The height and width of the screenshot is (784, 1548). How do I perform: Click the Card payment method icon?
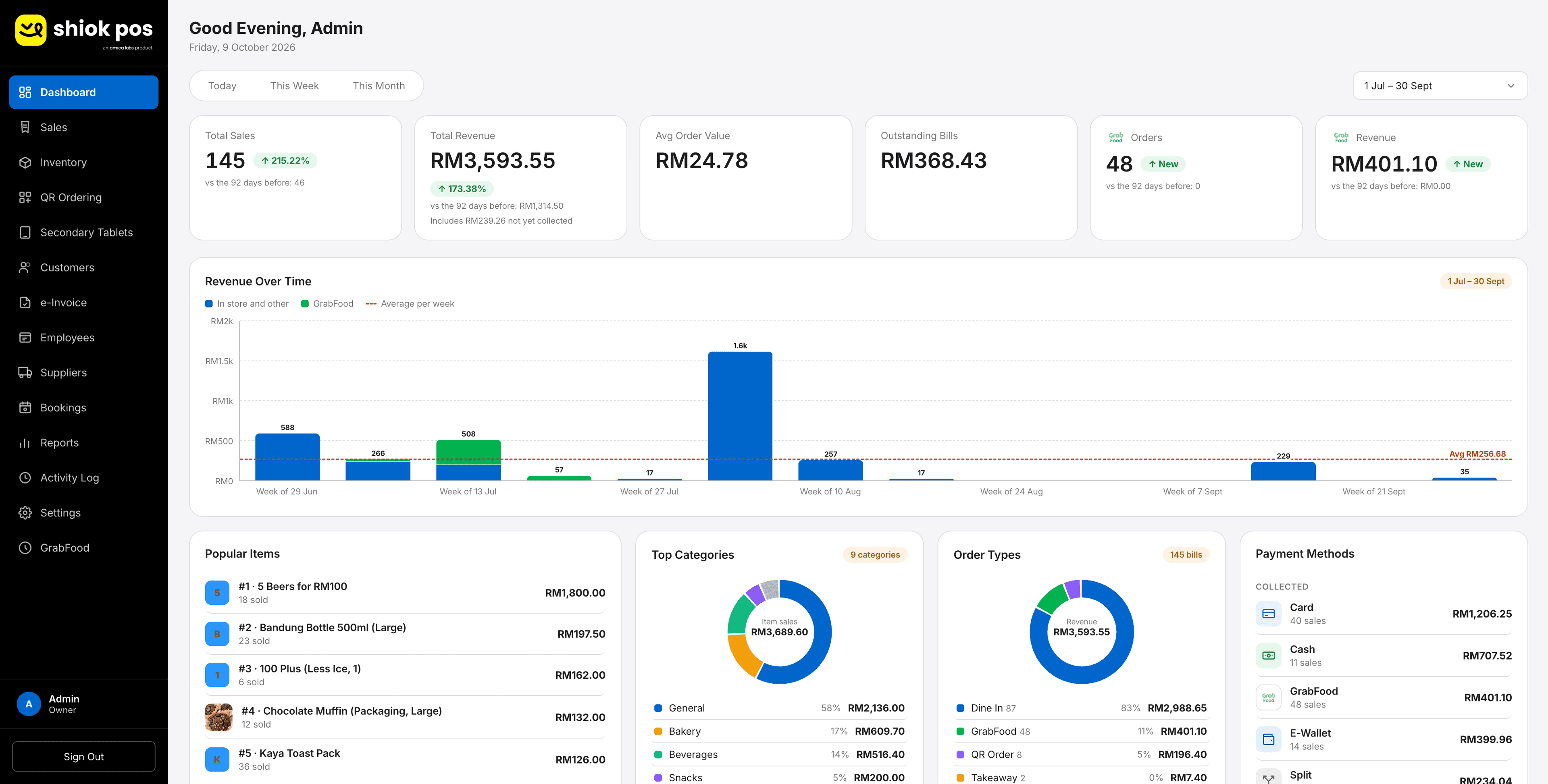(x=1269, y=614)
